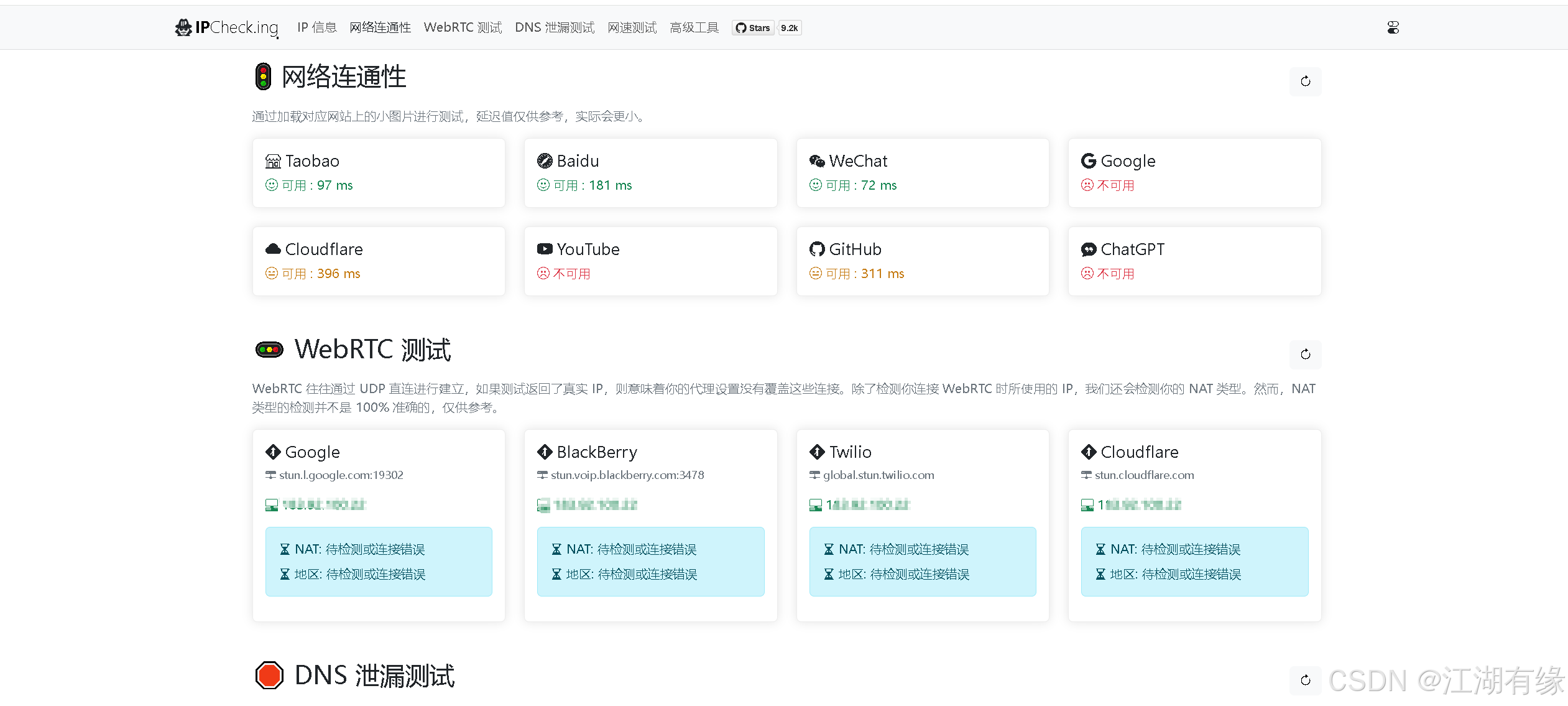Click the GitHub Stars badge

tap(753, 28)
